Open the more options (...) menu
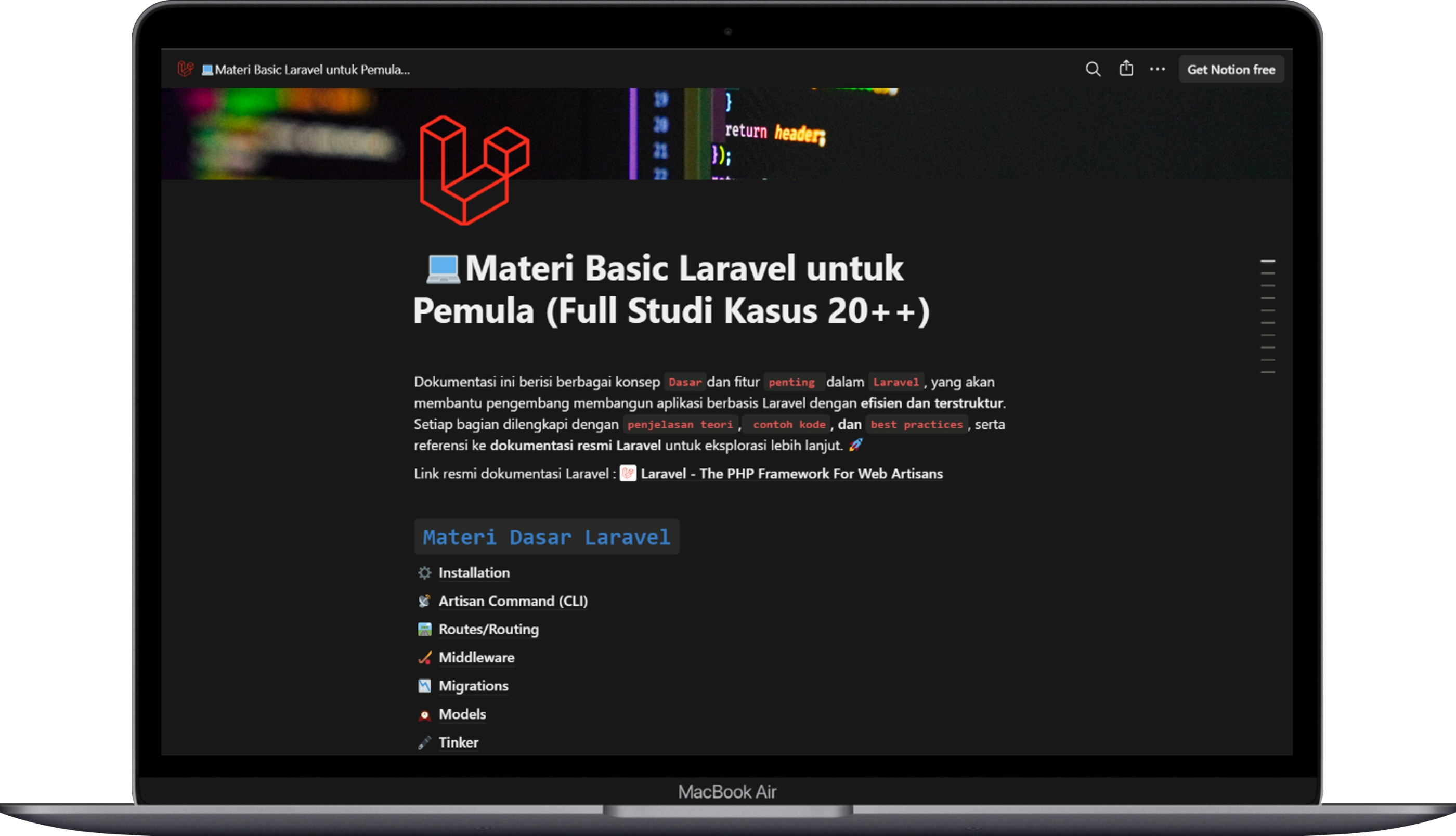The width and height of the screenshot is (1456, 836). [1157, 69]
